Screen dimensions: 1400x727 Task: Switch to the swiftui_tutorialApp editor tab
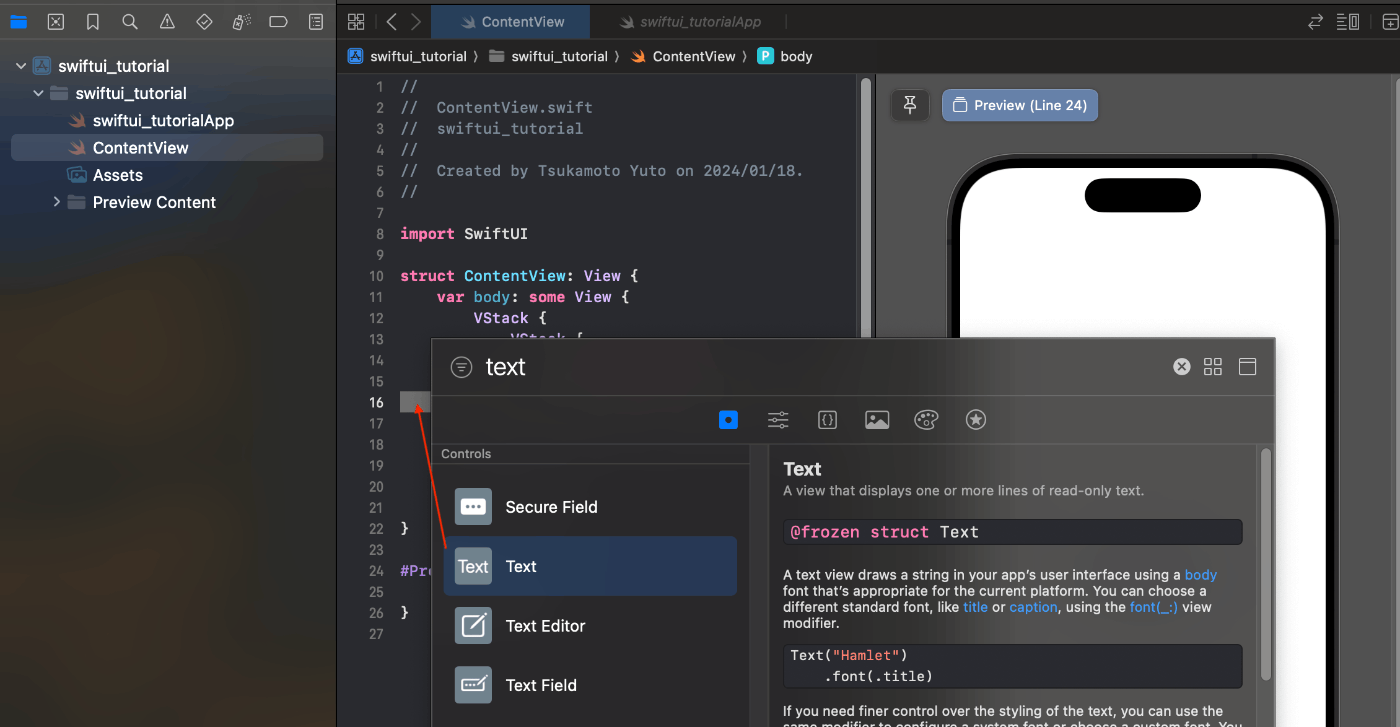coord(689,21)
